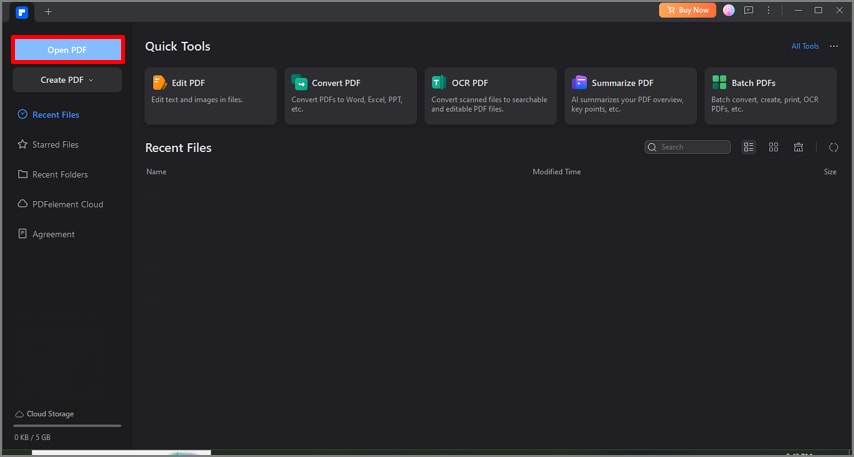The image size is (854, 457).
Task: Open the feedback message icon
Action: click(749, 10)
